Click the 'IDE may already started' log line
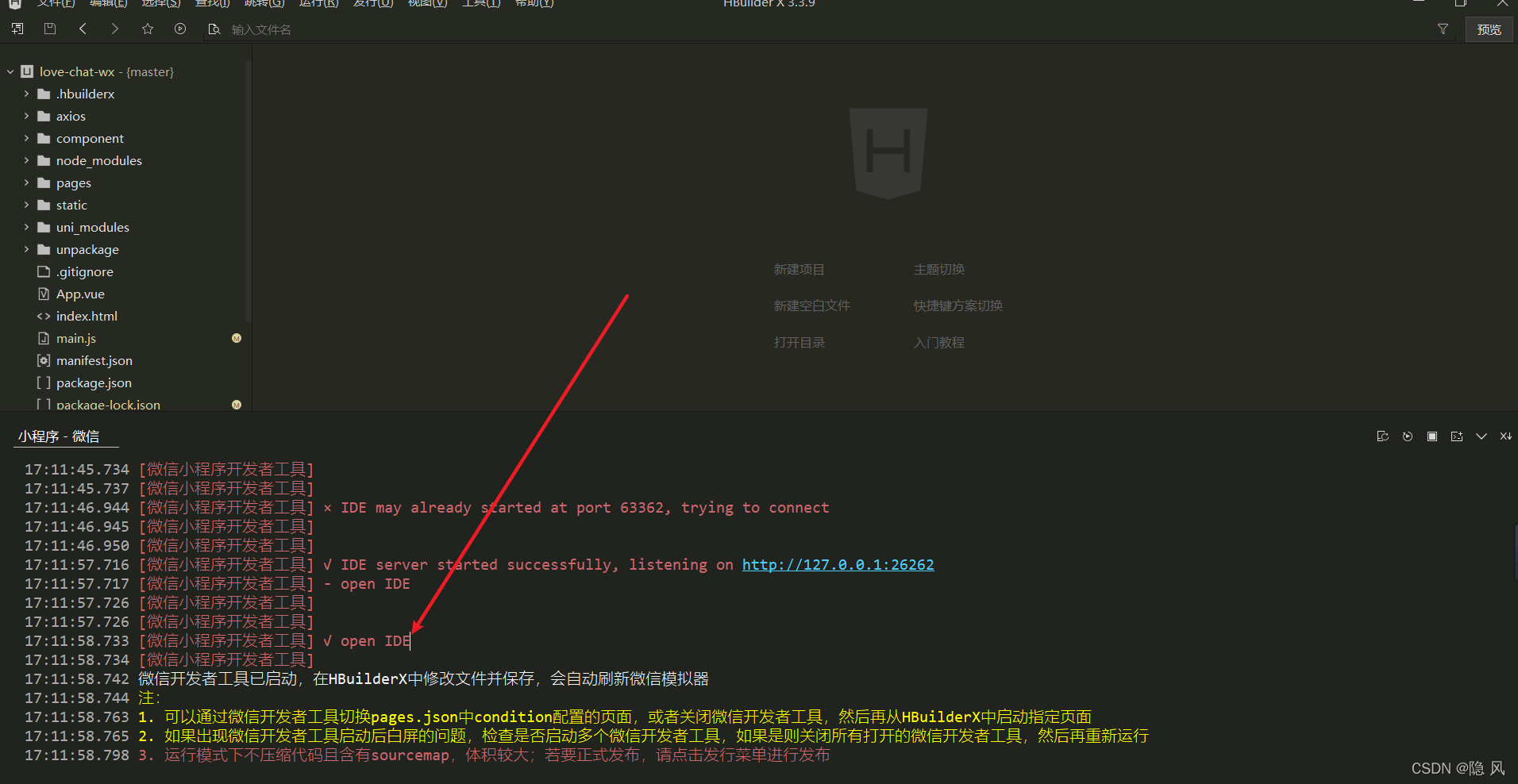 click(427, 508)
